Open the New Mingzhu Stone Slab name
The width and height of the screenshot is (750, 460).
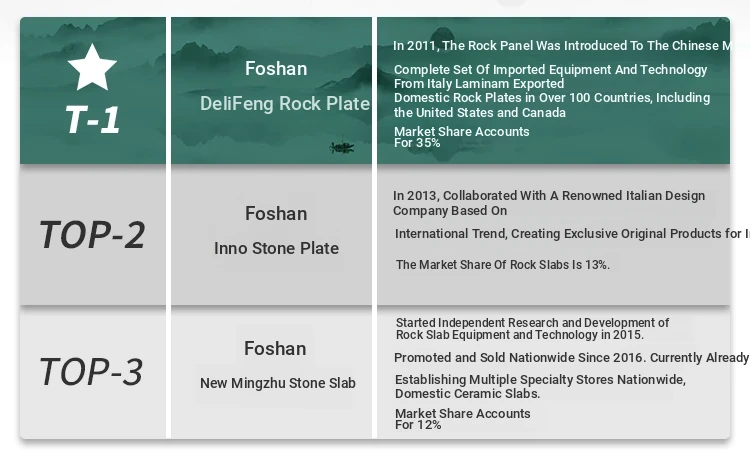pyautogui.click(x=278, y=383)
